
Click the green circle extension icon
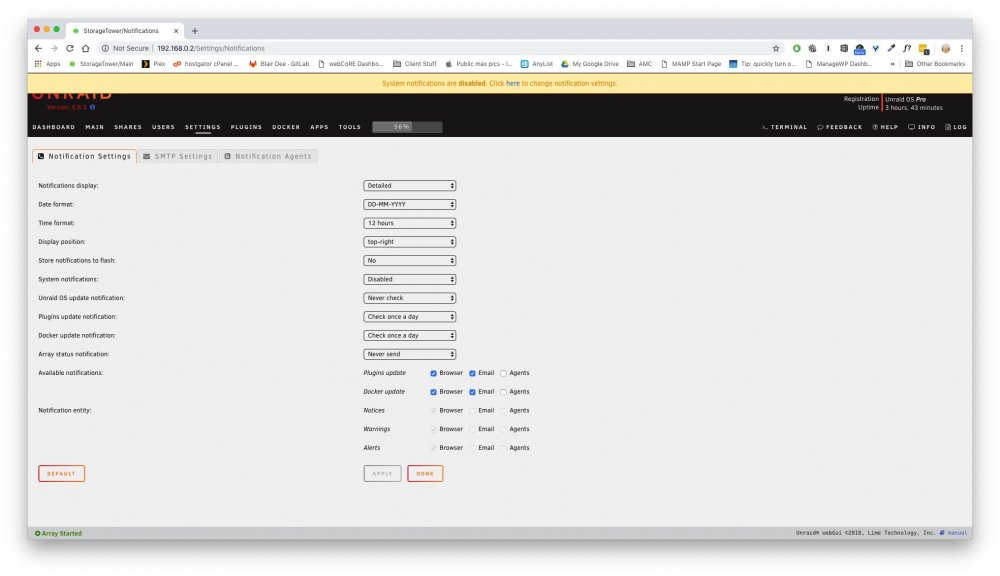tap(797, 48)
